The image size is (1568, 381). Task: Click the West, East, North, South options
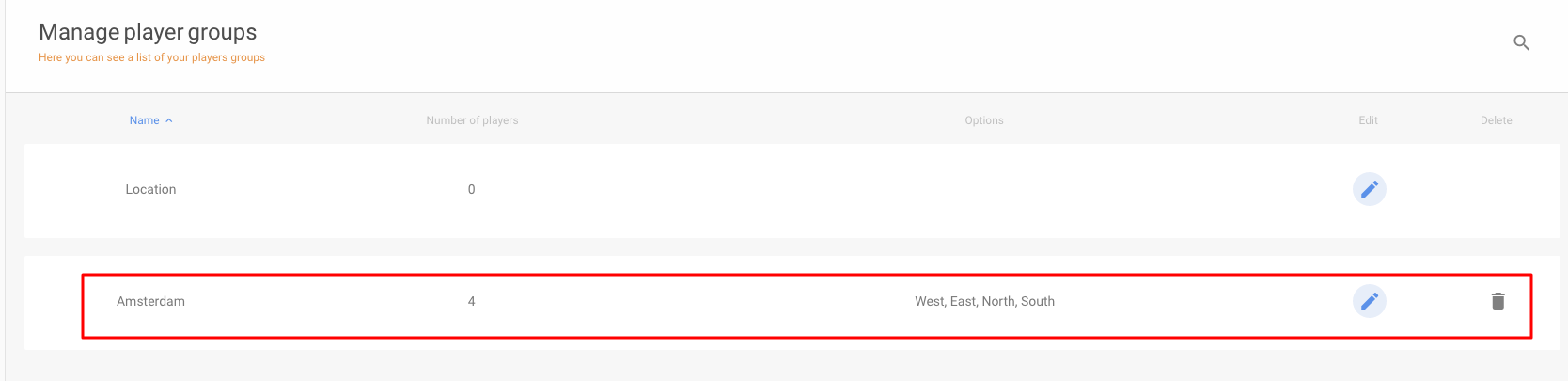pyautogui.click(x=984, y=301)
